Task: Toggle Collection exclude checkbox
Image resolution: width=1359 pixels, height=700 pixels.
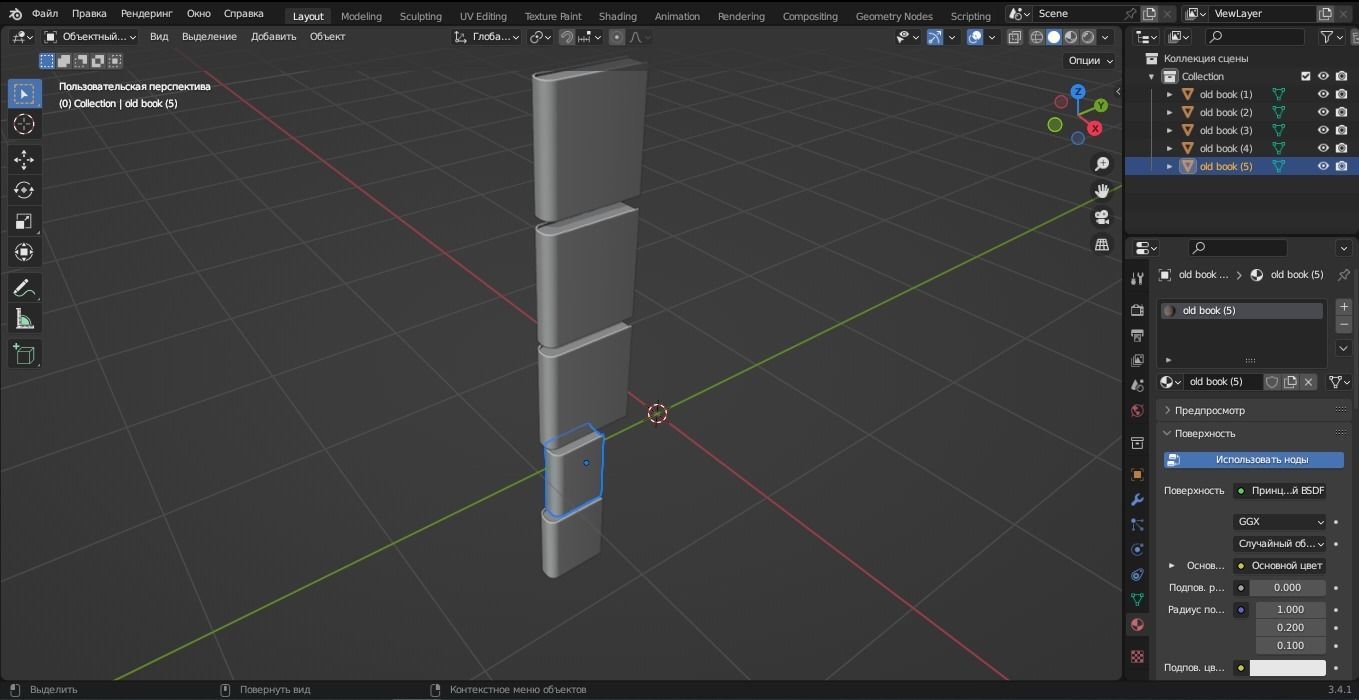Action: click(1305, 76)
